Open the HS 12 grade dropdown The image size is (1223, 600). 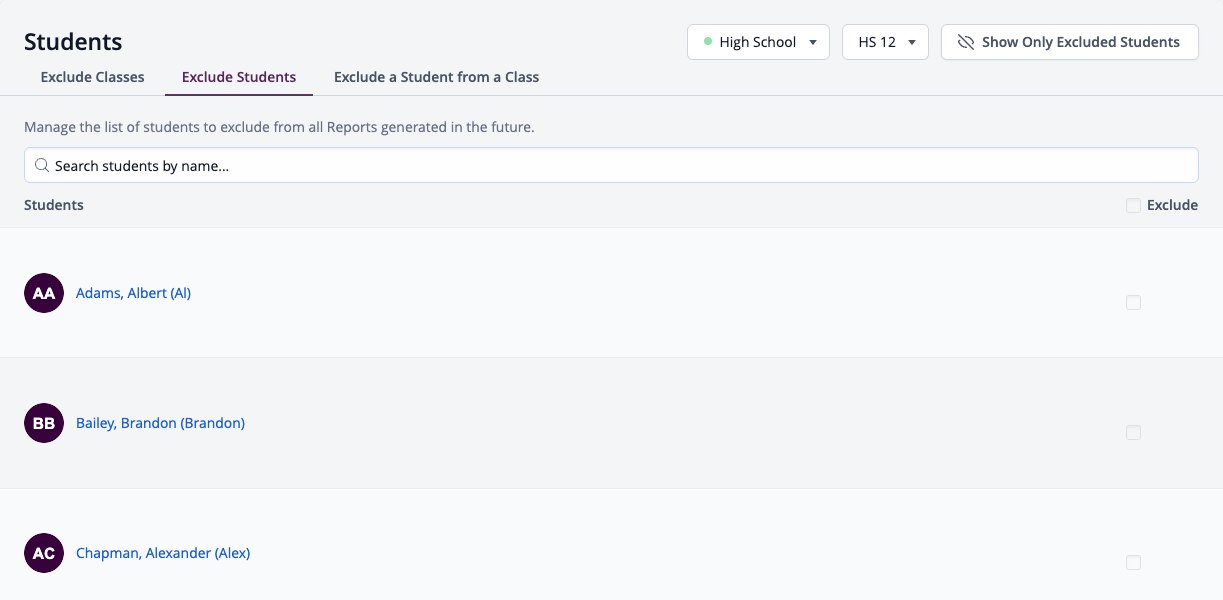(x=886, y=42)
